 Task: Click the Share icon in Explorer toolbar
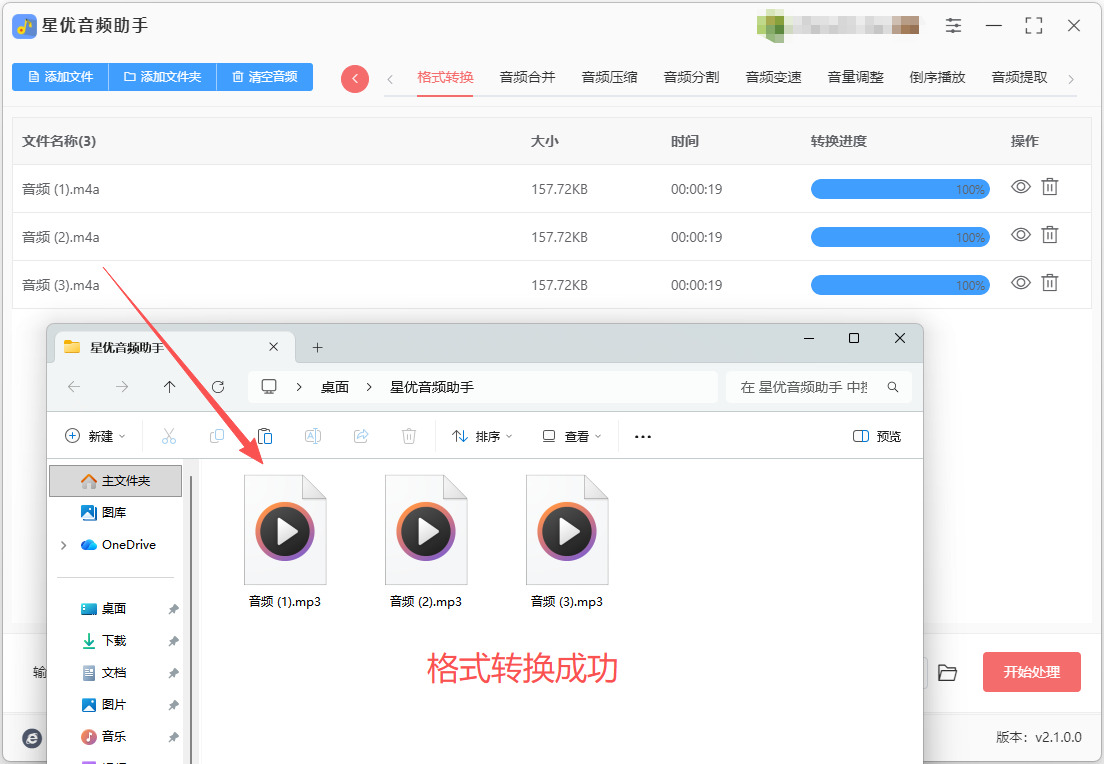(360, 436)
